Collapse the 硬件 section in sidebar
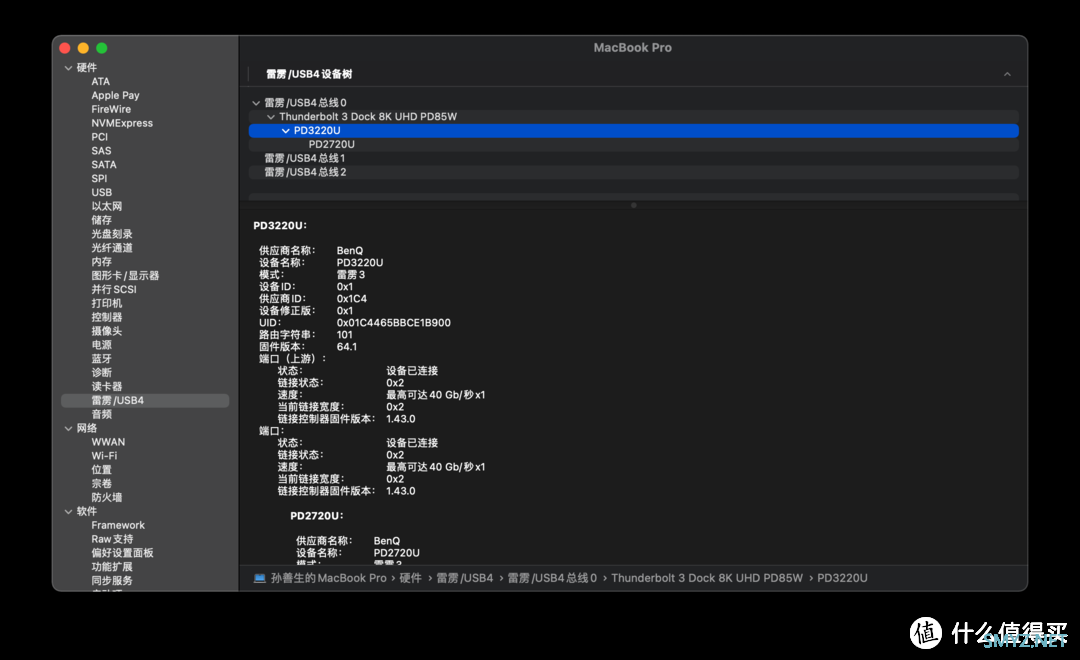Screen dimensions: 1080x660 [68, 68]
